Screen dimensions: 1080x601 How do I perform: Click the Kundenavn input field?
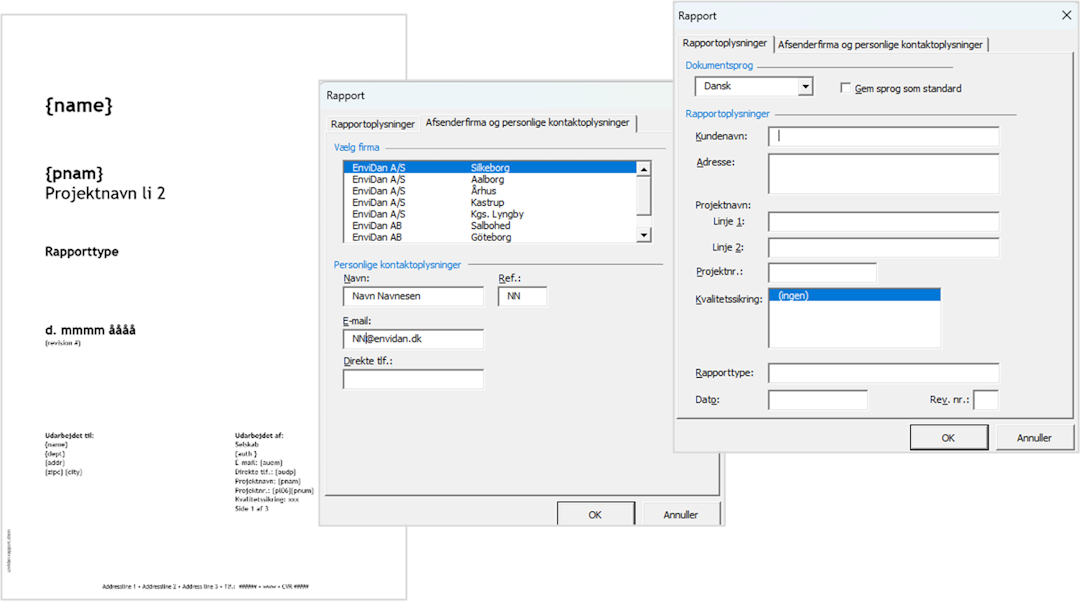pyautogui.click(x=884, y=136)
